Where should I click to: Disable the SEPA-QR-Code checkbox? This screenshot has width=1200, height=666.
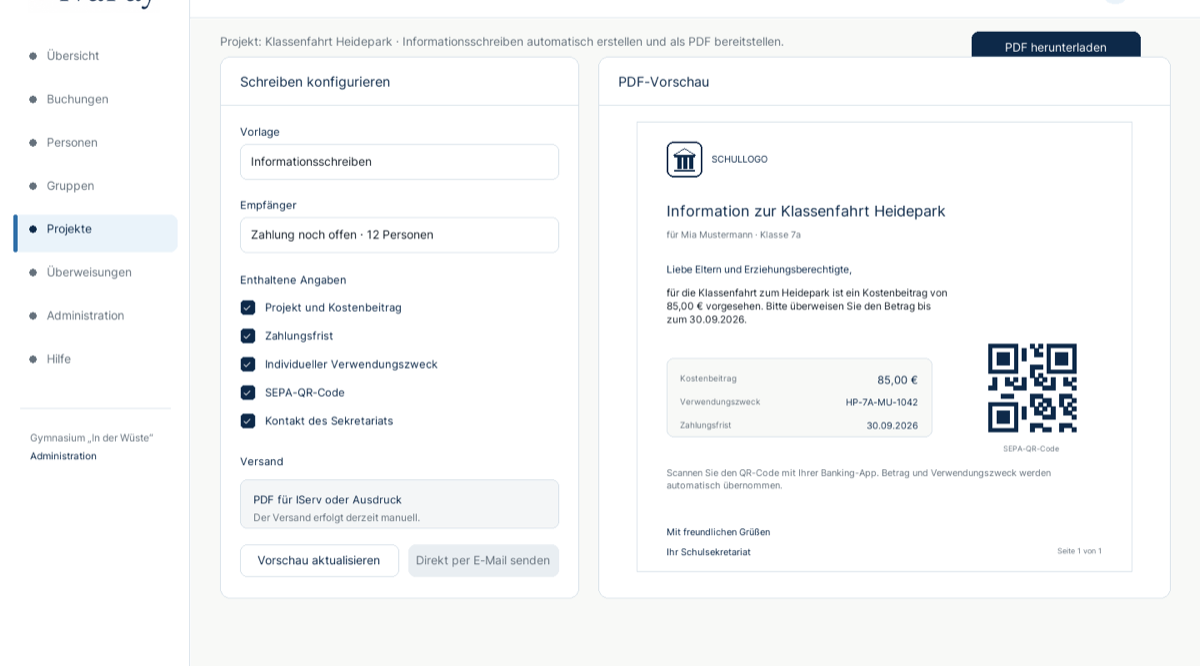(x=248, y=393)
